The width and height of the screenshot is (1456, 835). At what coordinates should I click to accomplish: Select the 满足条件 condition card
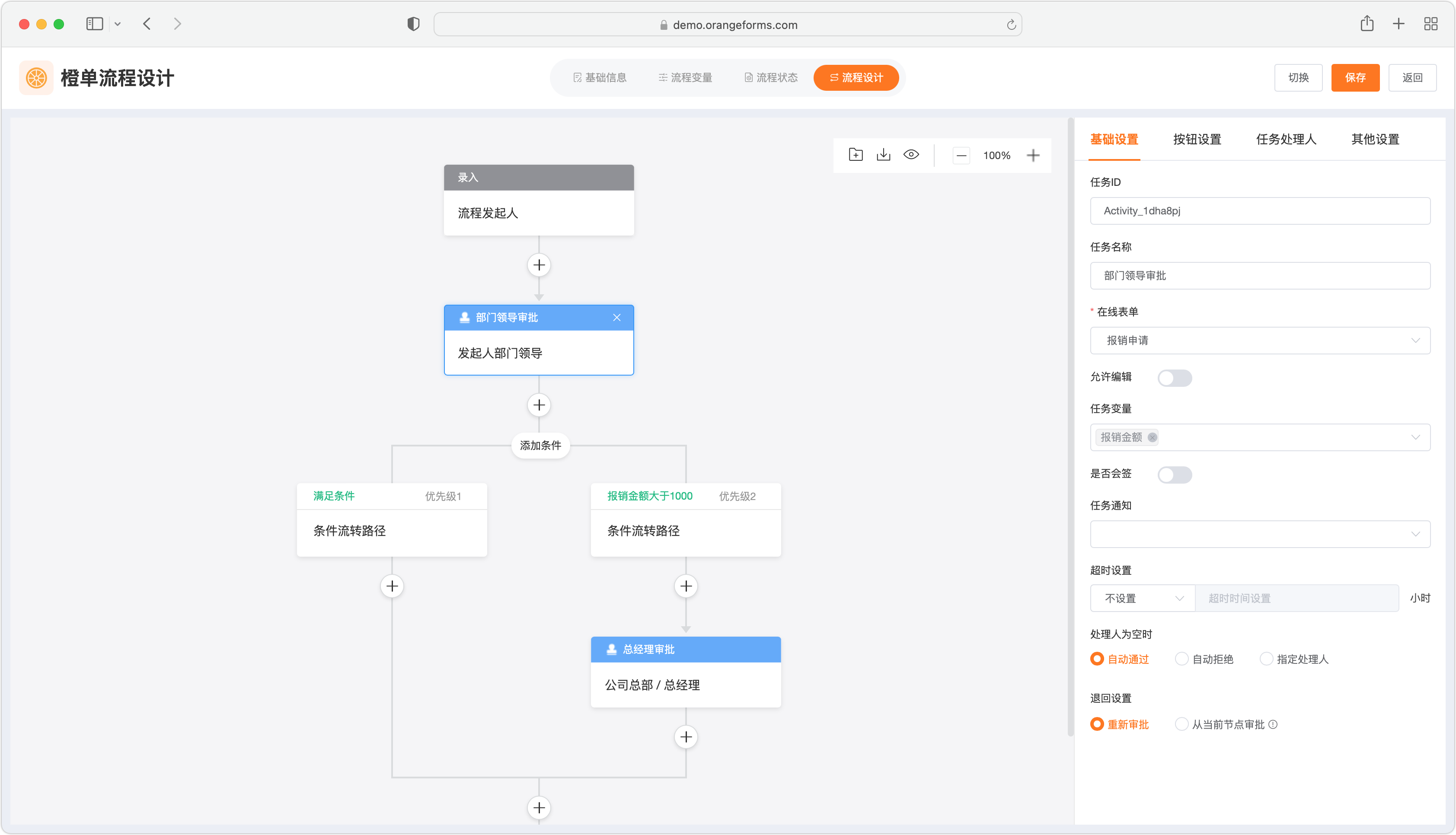(392, 519)
